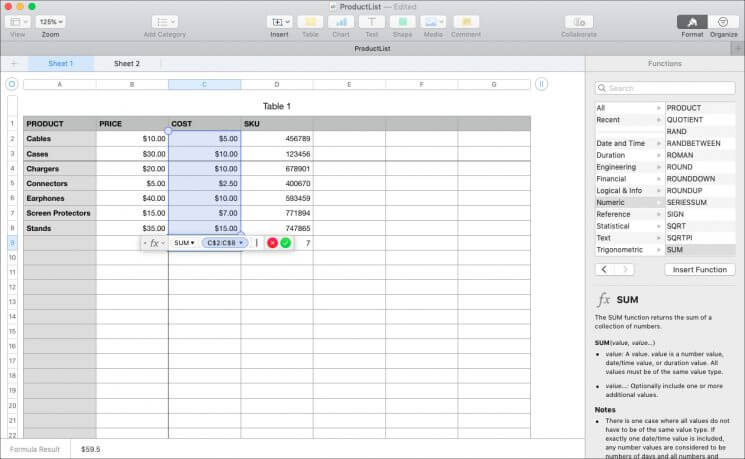This screenshot has width=745, height=459.
Task: Toggle the Format sidebar
Action: 692,21
